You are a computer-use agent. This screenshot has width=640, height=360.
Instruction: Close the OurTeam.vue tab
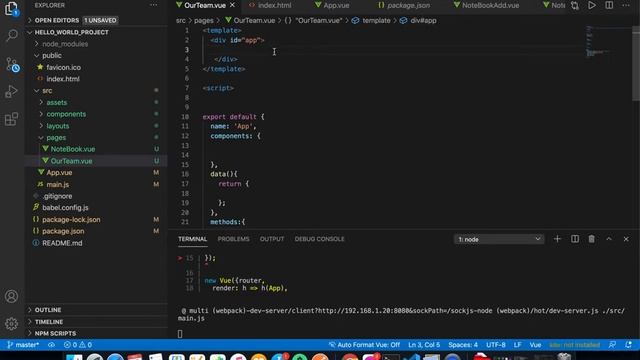coord(232,5)
